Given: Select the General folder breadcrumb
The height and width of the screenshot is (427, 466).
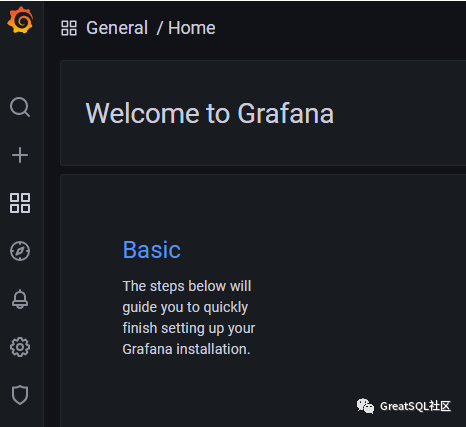Looking at the screenshot, I should tap(117, 28).
